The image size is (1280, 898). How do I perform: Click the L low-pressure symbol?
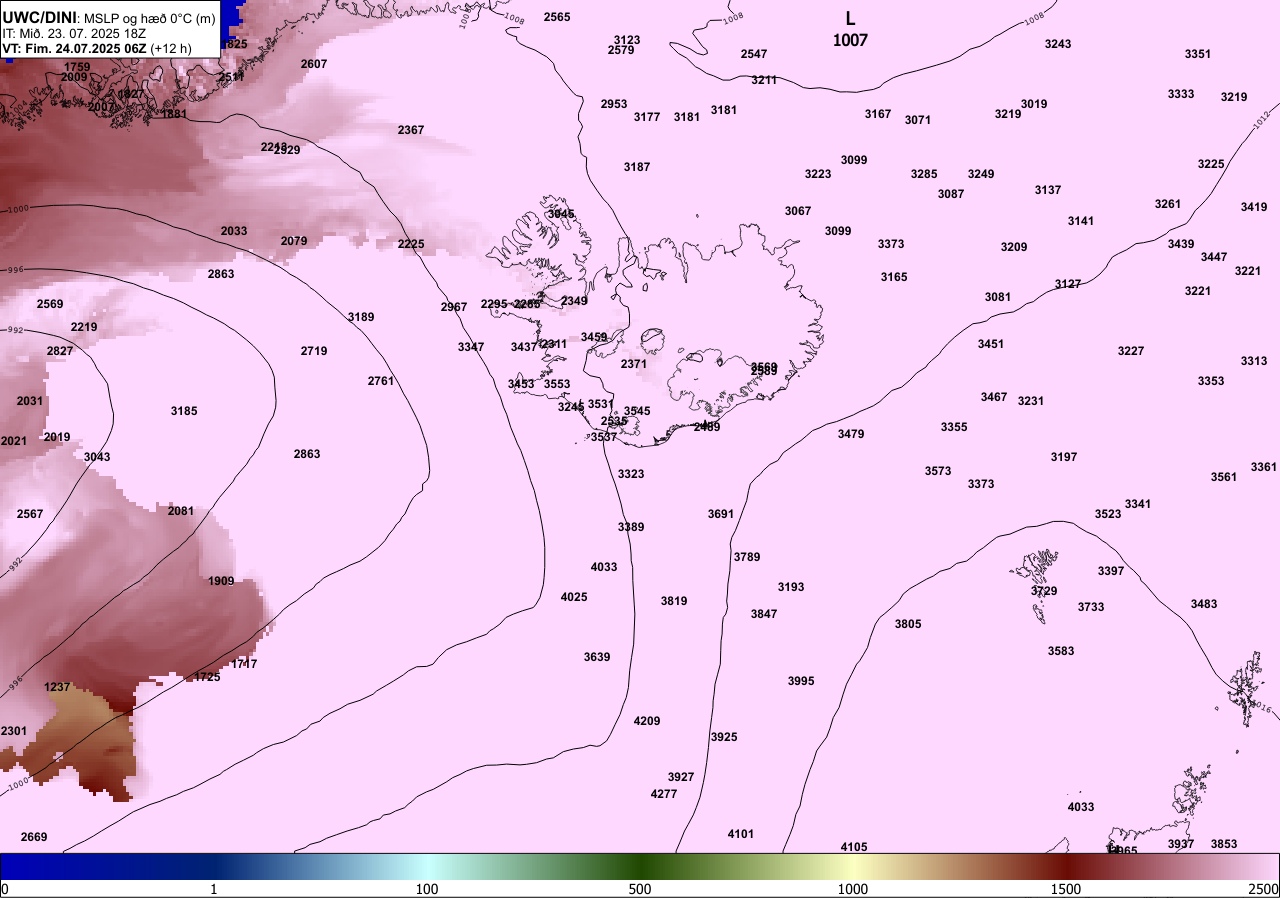click(850, 18)
